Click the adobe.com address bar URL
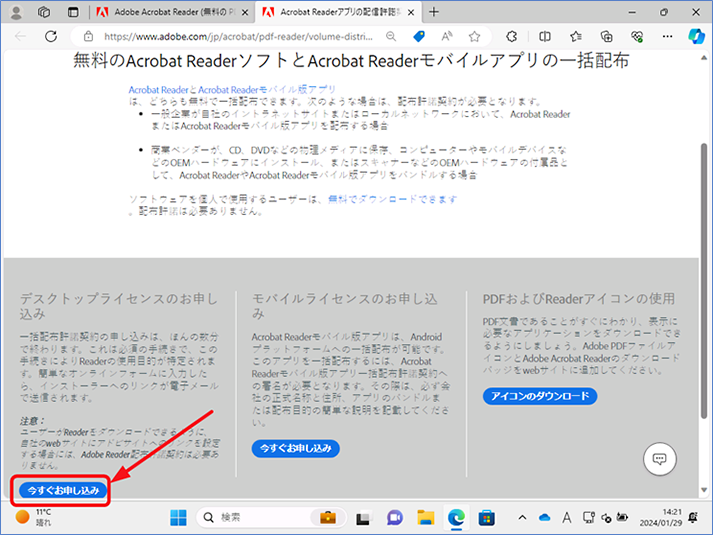Screen dimensions: 713x535 pos(238,36)
